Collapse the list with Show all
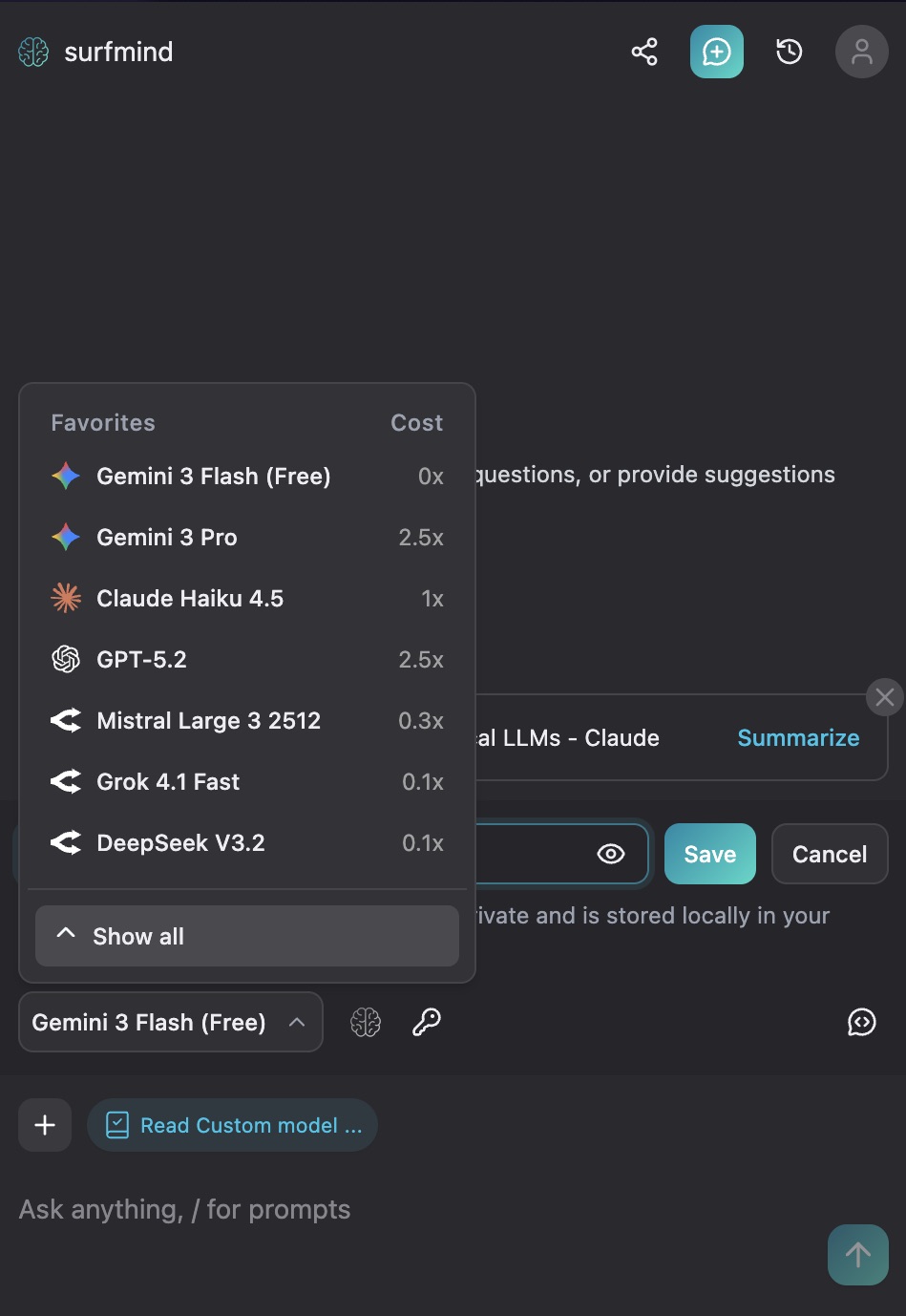This screenshot has width=906, height=1316. pyautogui.click(x=246, y=936)
